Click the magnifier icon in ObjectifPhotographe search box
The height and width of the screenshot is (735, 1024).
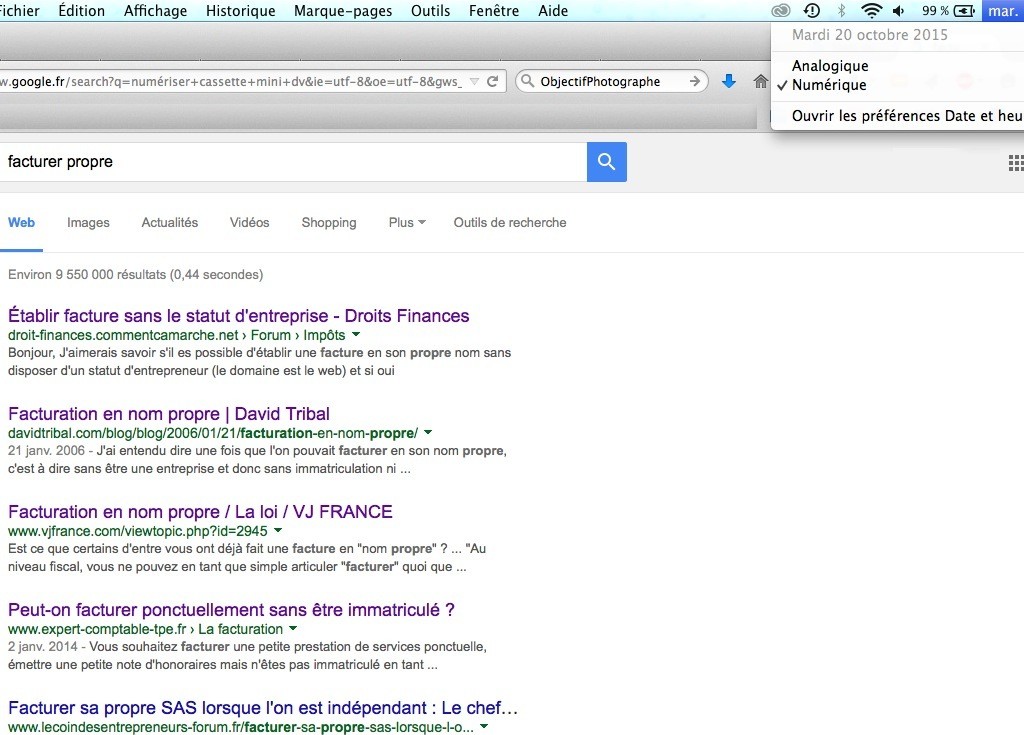(x=527, y=81)
